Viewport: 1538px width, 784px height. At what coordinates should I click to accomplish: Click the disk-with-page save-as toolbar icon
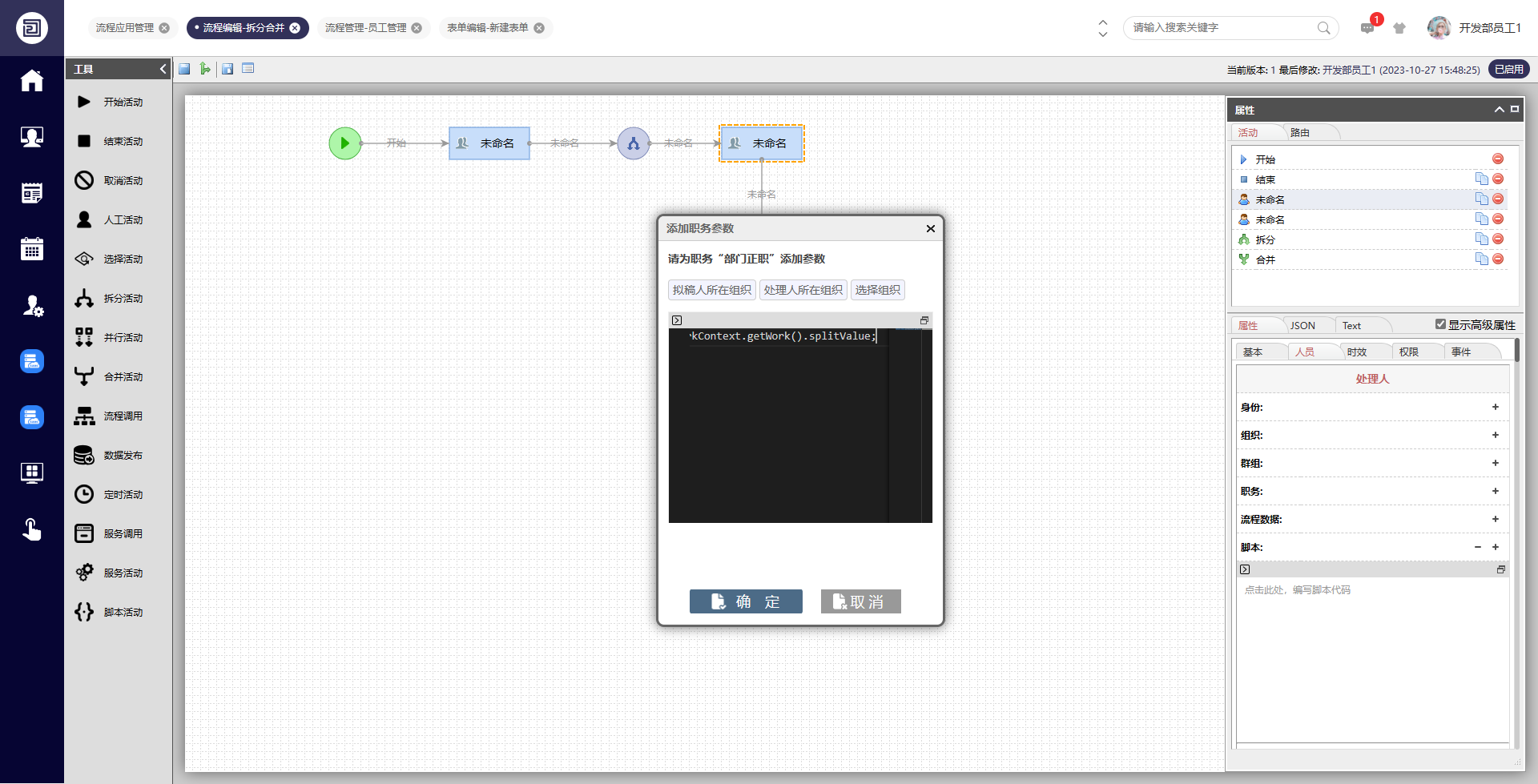(227, 69)
